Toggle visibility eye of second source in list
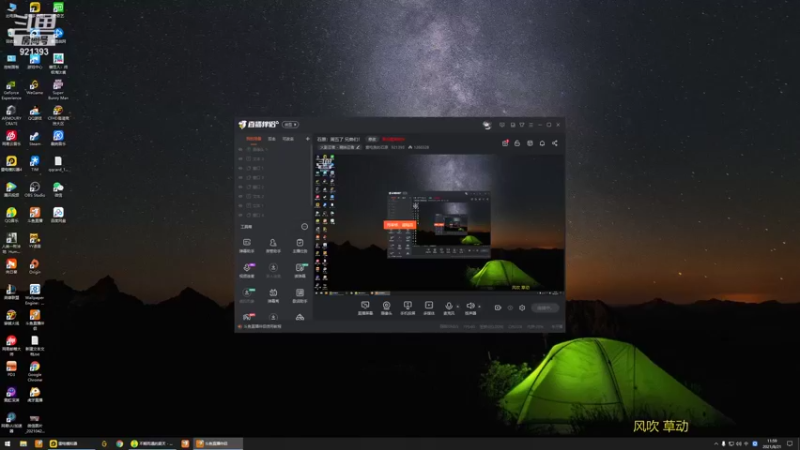800x450 pixels. click(240, 159)
